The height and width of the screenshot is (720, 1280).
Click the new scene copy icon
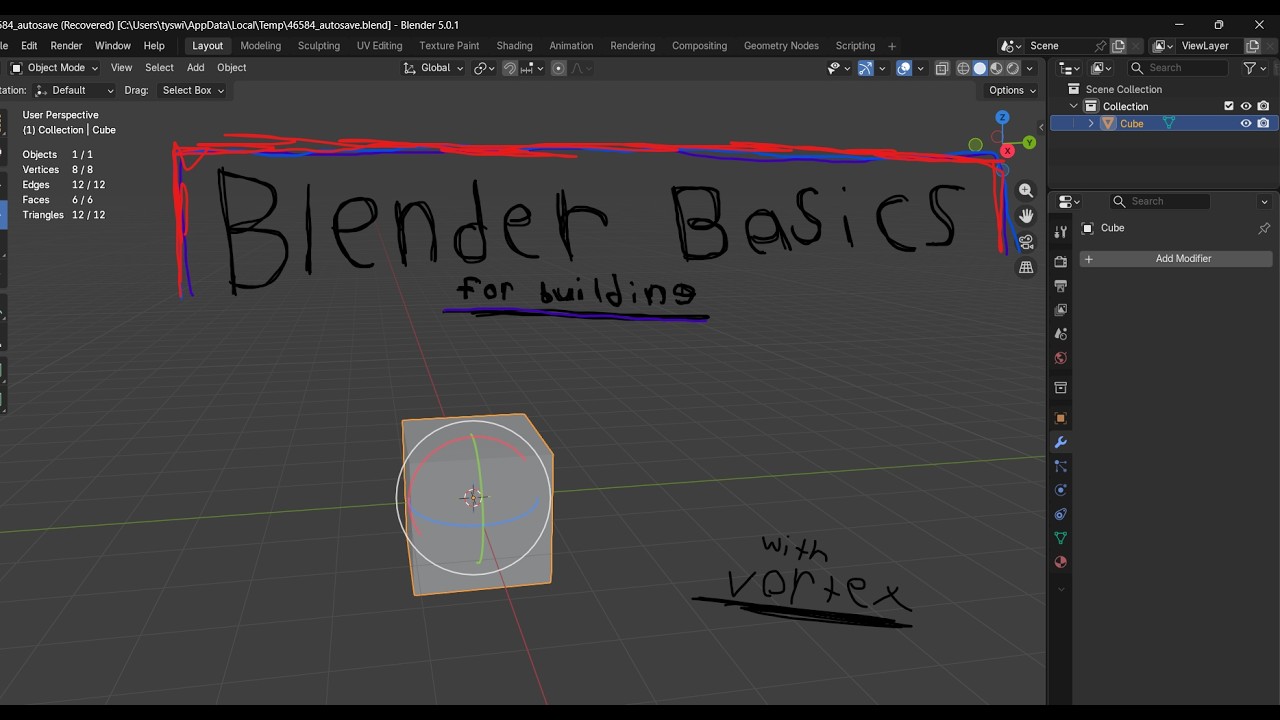(x=1118, y=46)
